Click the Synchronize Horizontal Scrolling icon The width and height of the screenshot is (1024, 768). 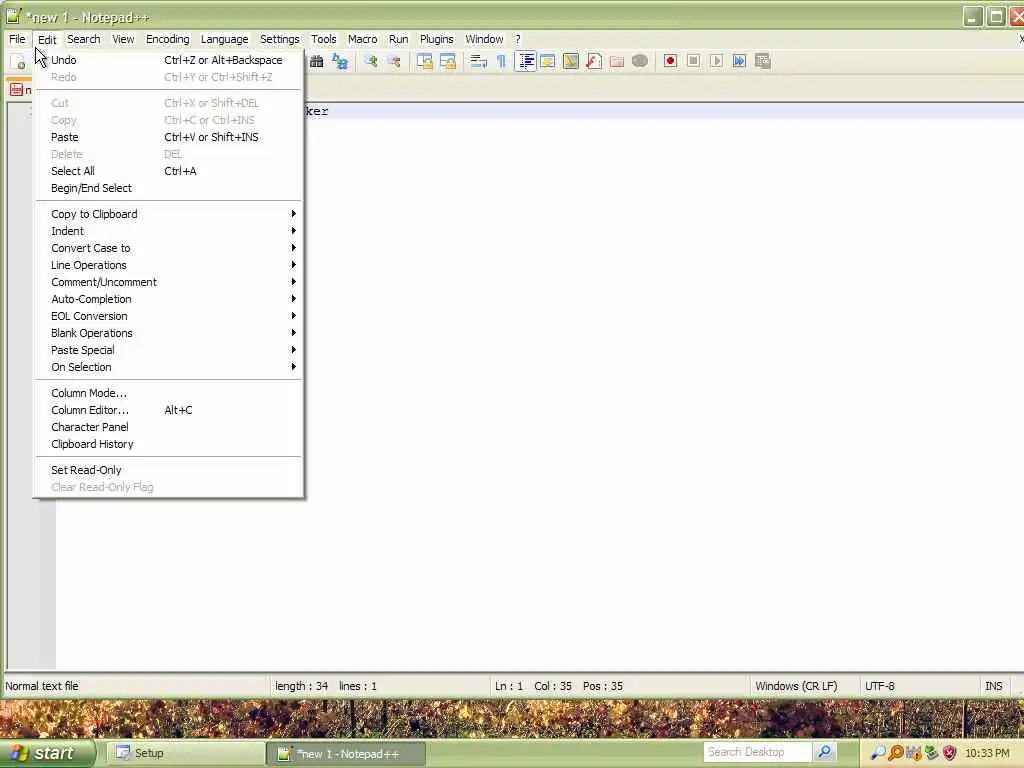point(448,61)
